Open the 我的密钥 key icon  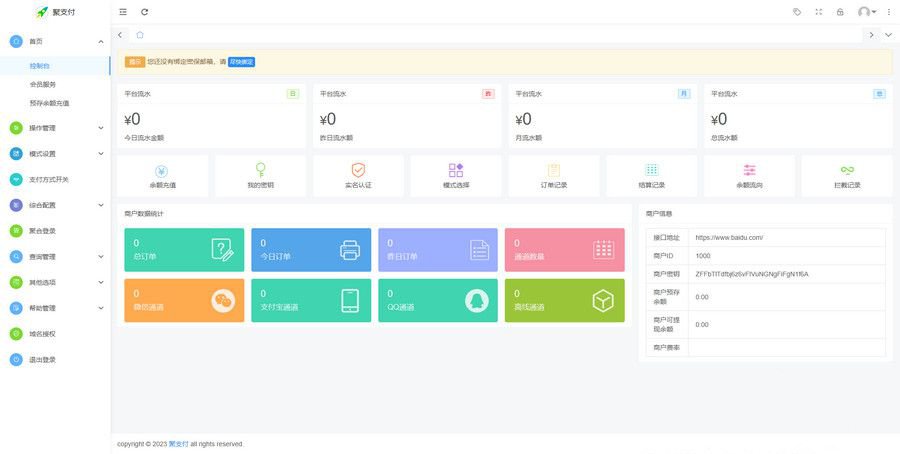tap(260, 171)
